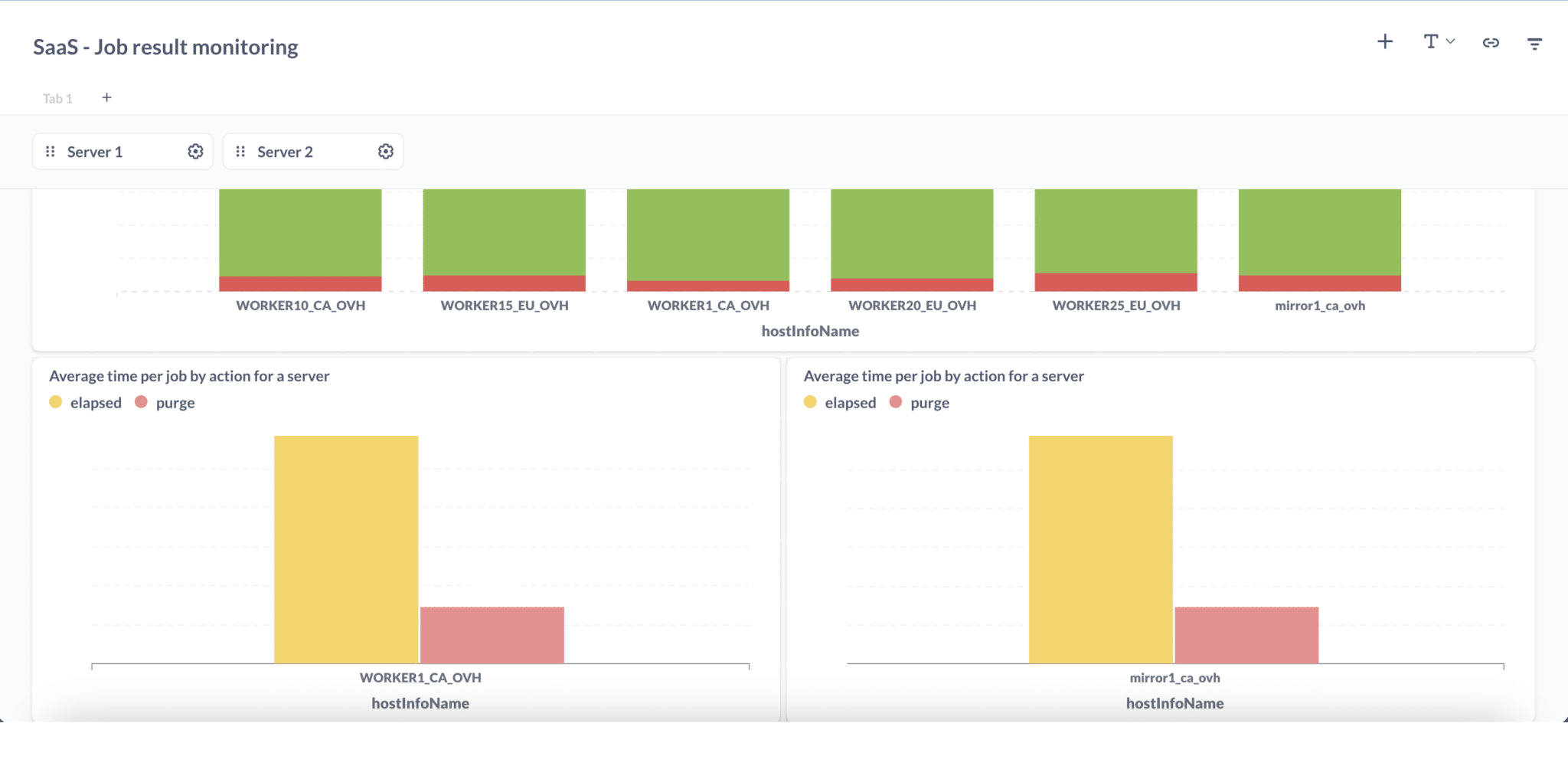1568x769 pixels.
Task: Add a new dashboard tab with the plus
Action: pos(106,97)
